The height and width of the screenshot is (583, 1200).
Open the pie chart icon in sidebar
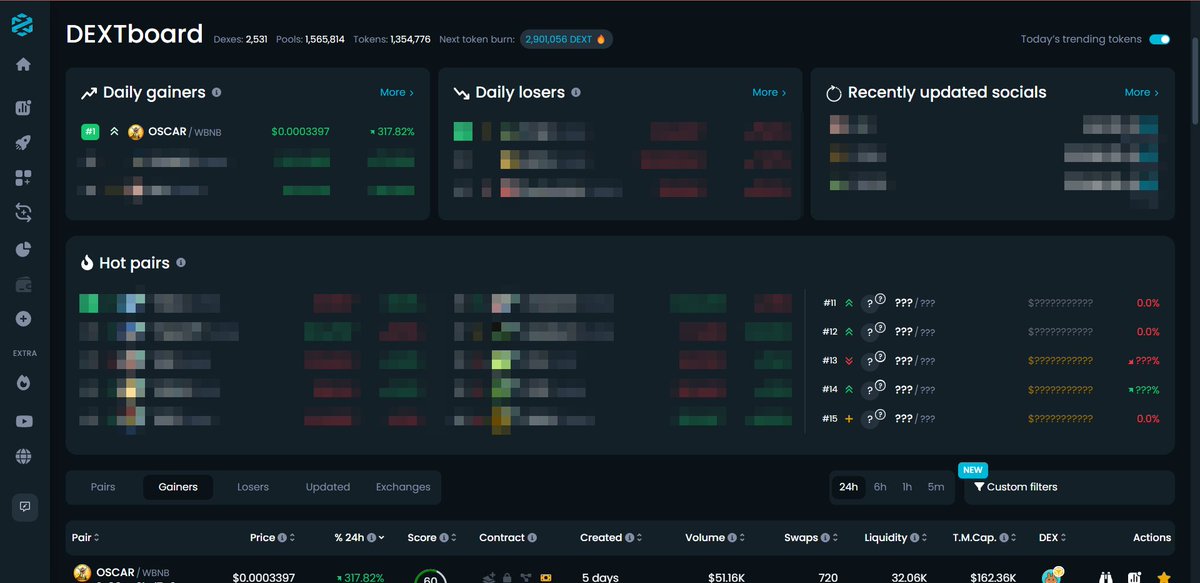(23, 248)
